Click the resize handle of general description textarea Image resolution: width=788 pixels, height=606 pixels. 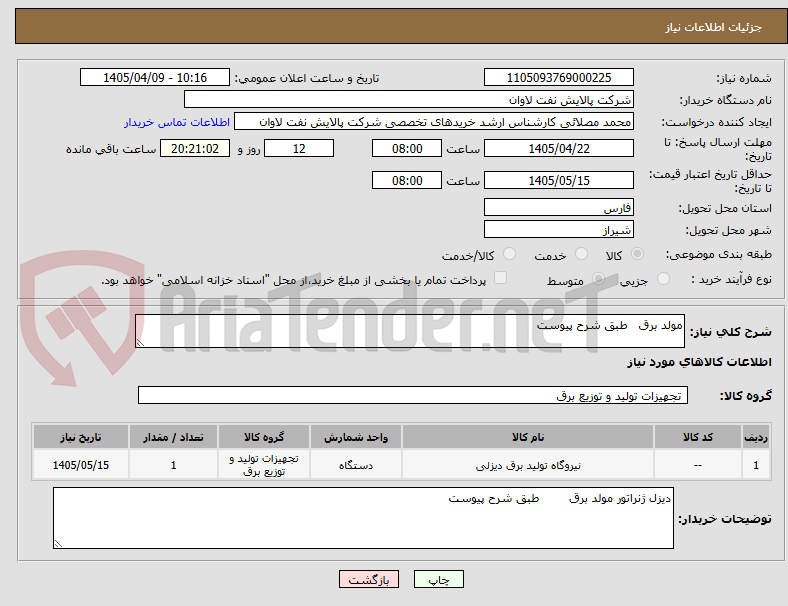point(140,343)
